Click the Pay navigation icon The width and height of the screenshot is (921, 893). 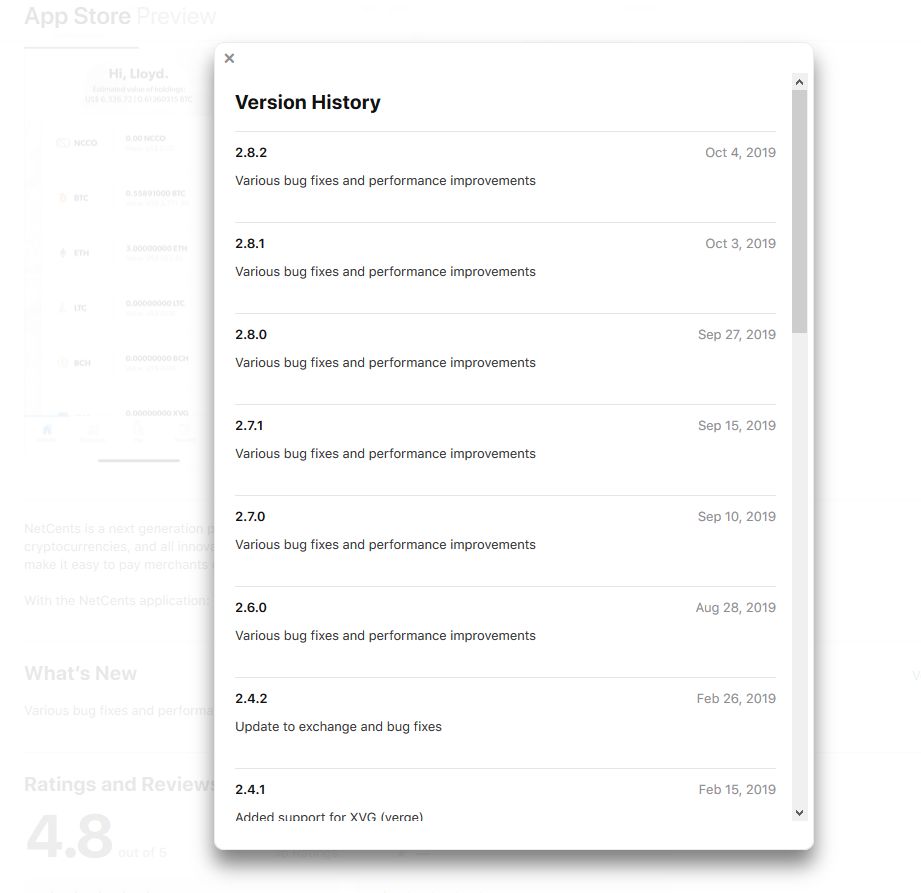[x=138, y=429]
